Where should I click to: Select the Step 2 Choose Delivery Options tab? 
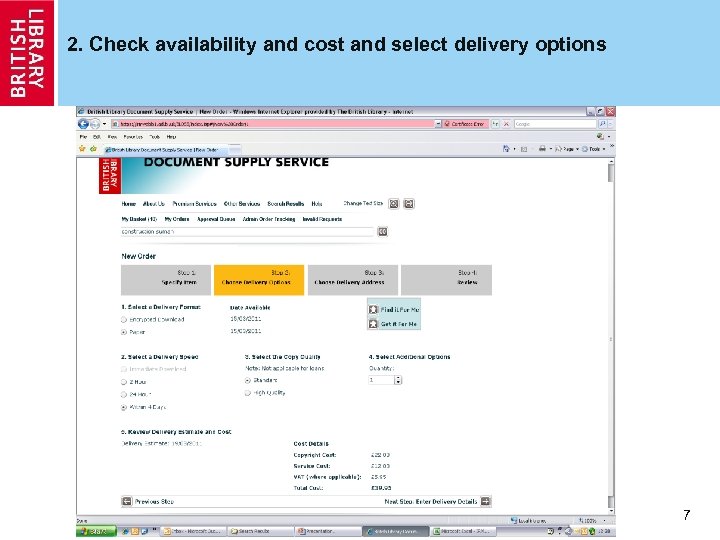point(259,280)
